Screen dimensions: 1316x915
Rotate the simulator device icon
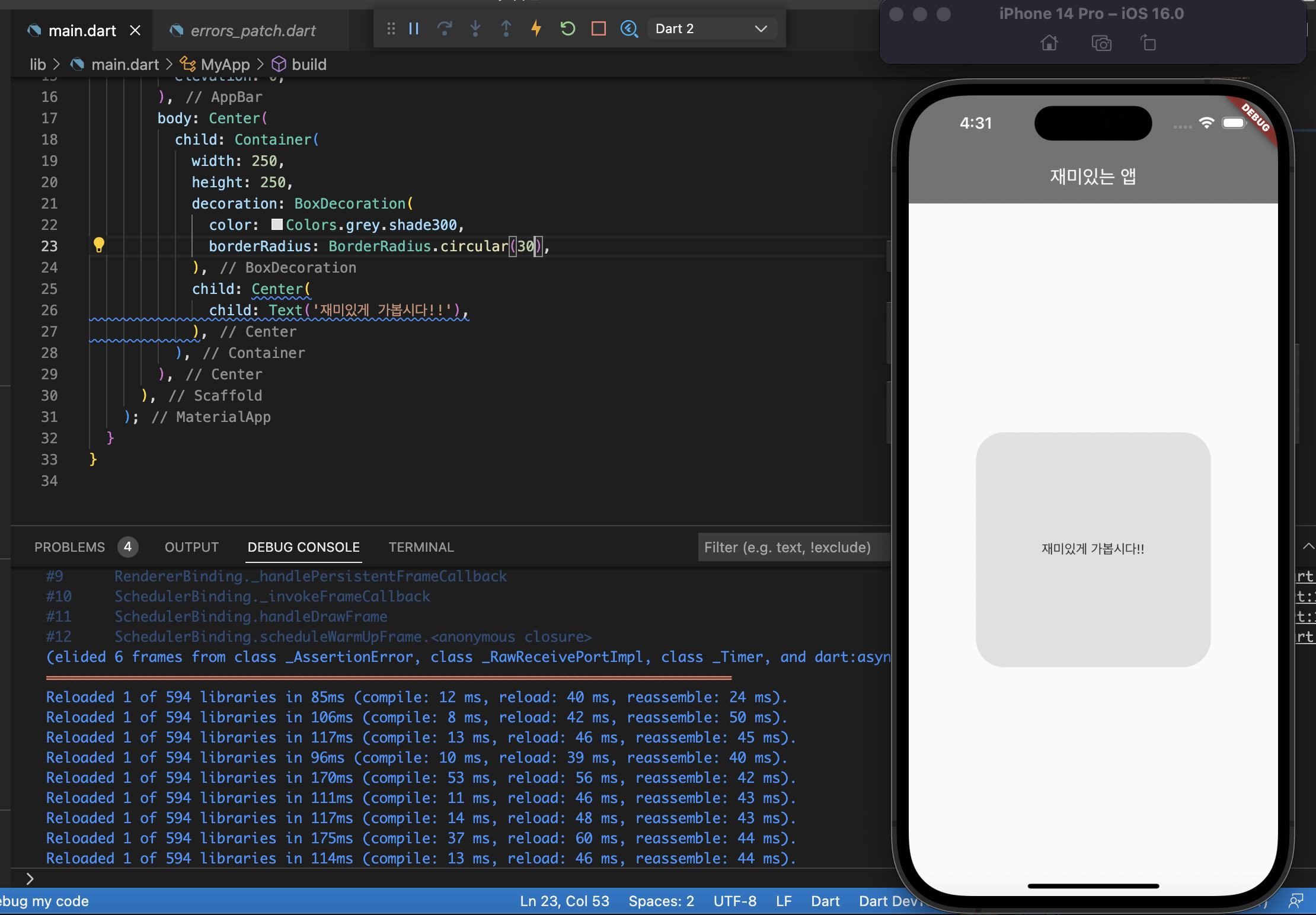1148,43
